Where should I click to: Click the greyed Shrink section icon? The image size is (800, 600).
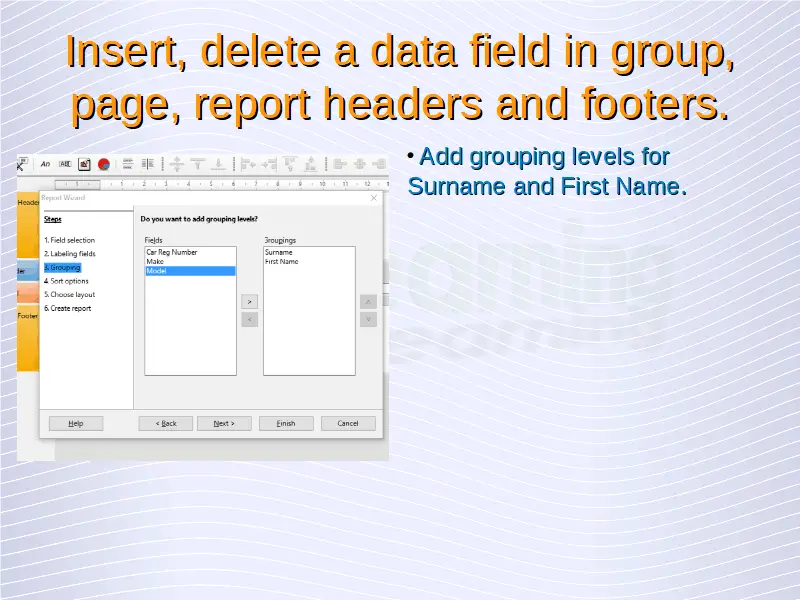pyautogui.click(x=177, y=164)
